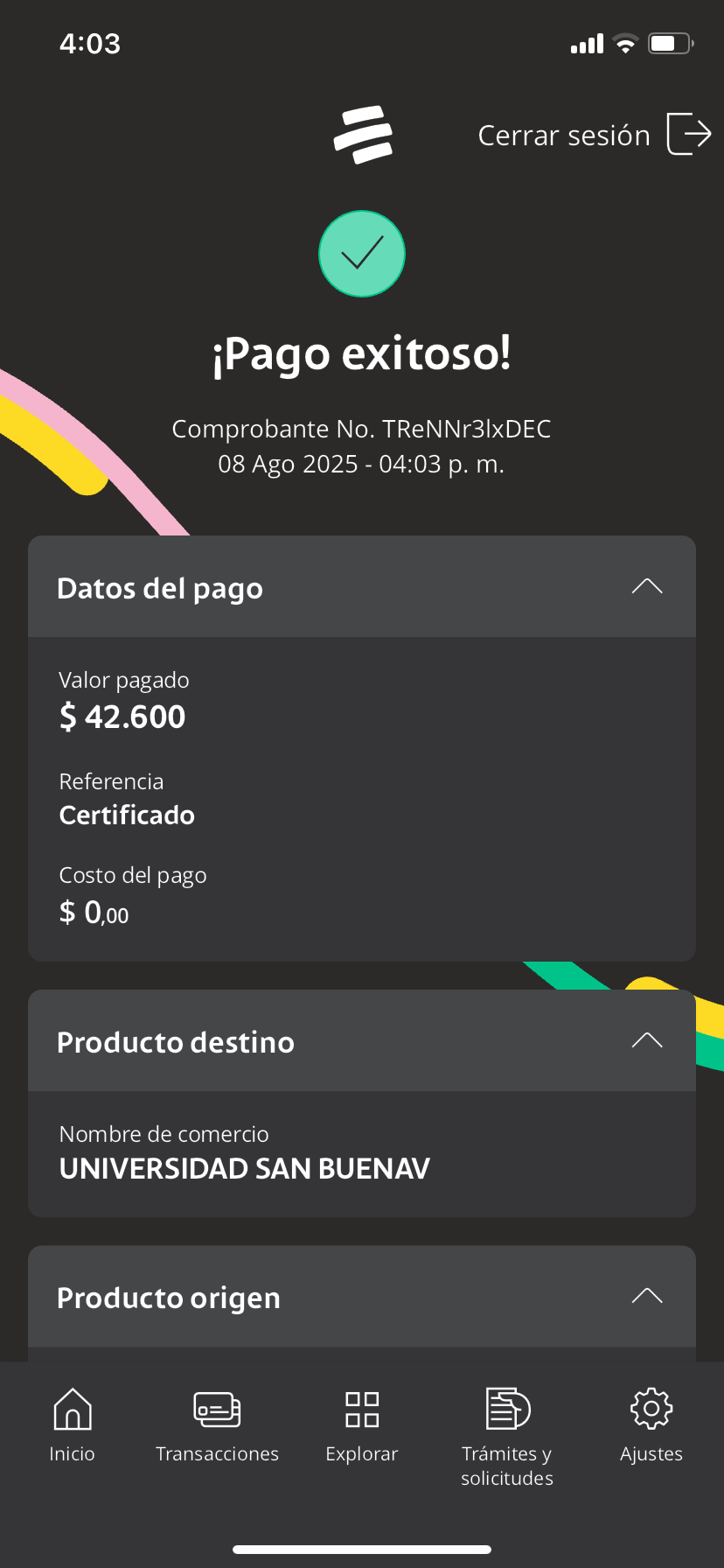Viewport: 724px width, 1568px height.
Task: Open the Explorar grid icon
Action: 362,1410
